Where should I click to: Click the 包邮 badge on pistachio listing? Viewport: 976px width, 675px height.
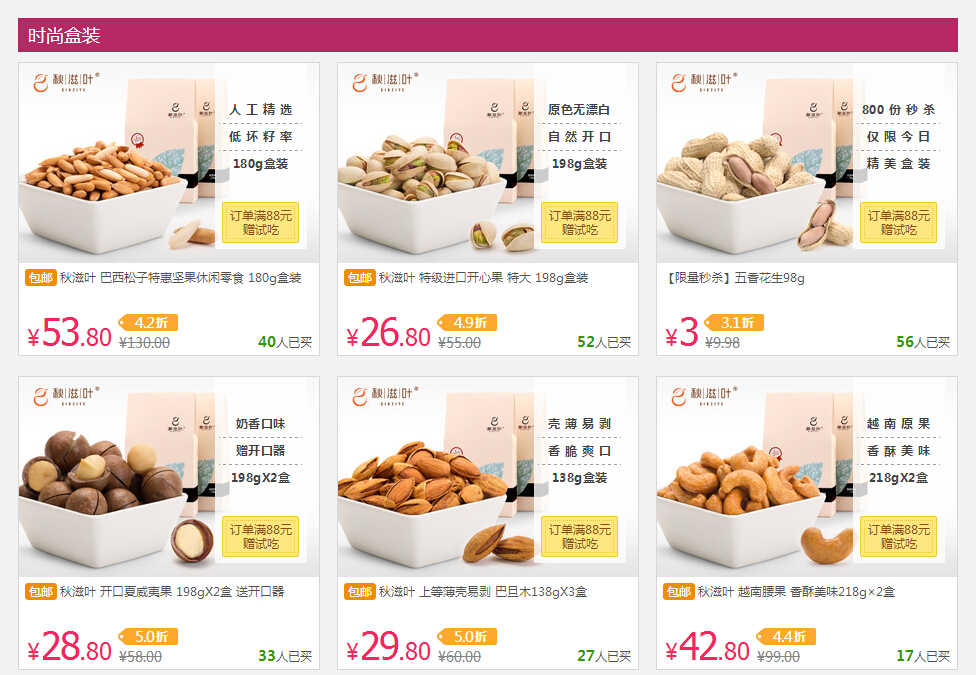360,278
